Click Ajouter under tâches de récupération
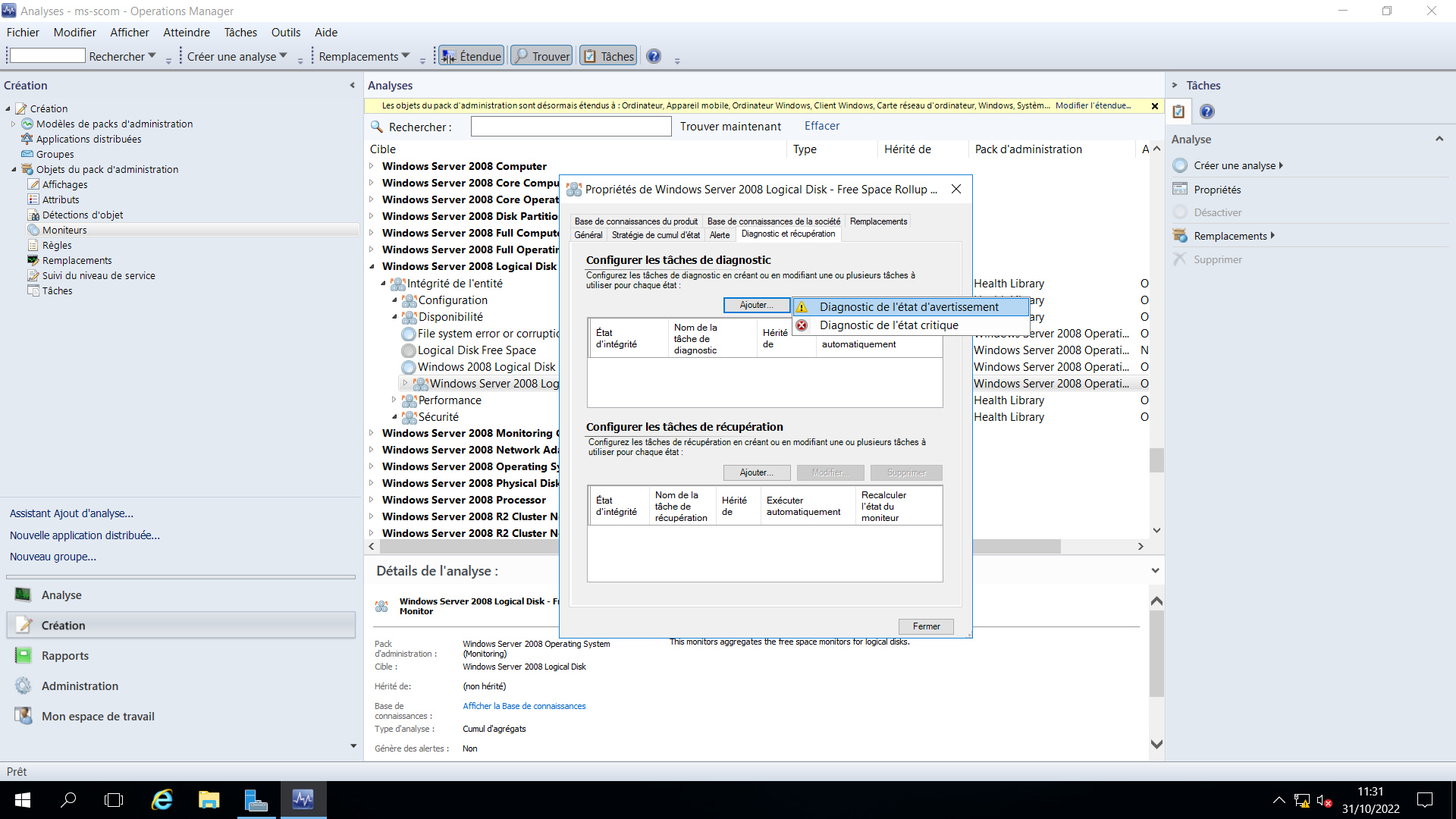Viewport: 1456px width, 819px height. coord(756,472)
